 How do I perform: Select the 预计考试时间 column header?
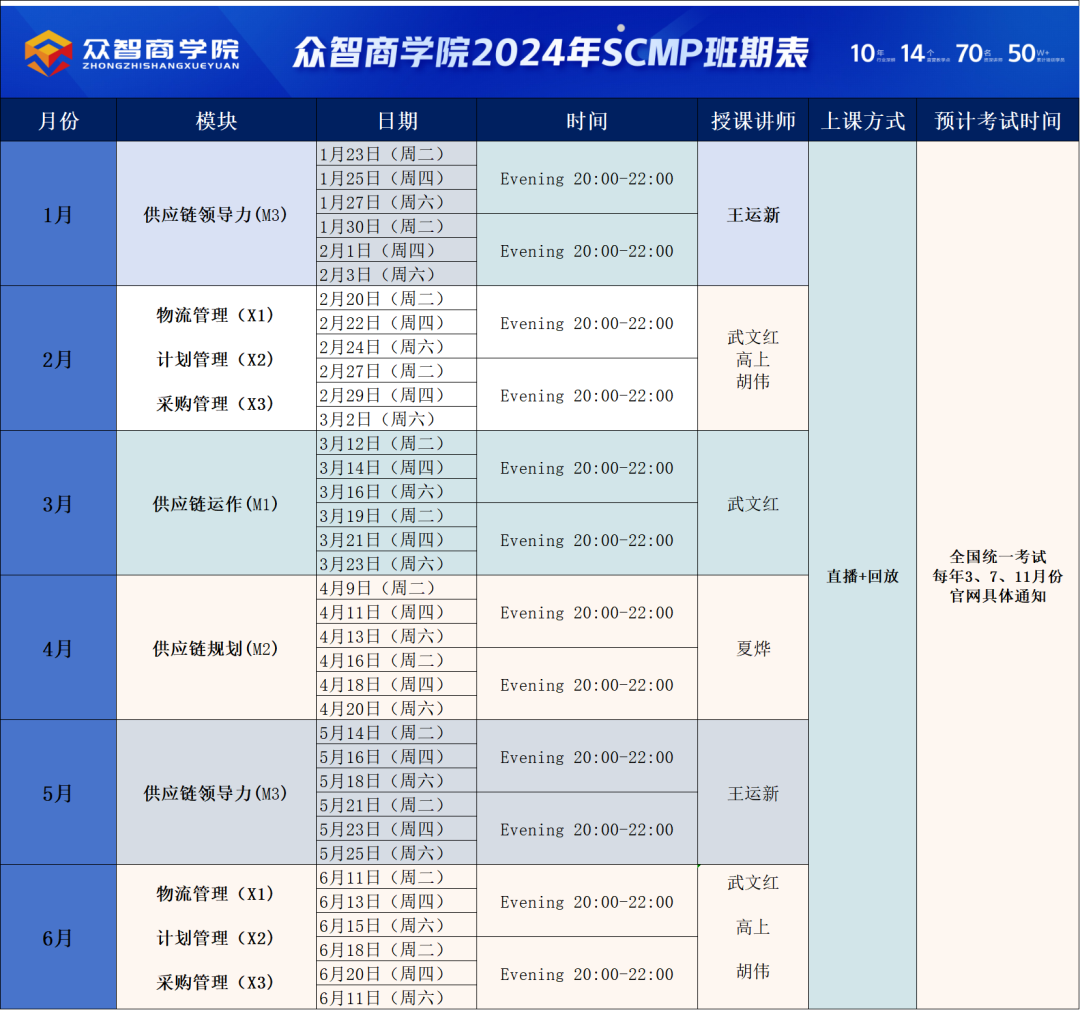tap(997, 121)
